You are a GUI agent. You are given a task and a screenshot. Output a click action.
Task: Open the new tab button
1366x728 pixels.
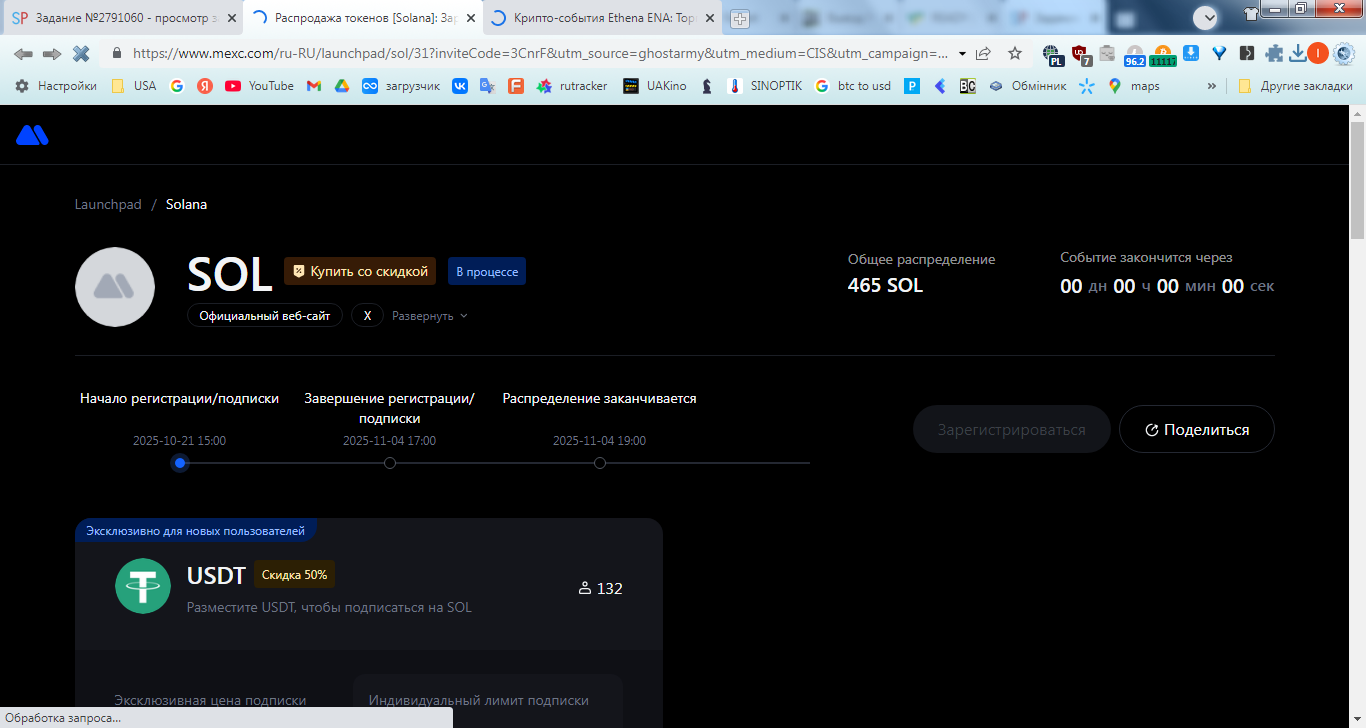(740, 18)
